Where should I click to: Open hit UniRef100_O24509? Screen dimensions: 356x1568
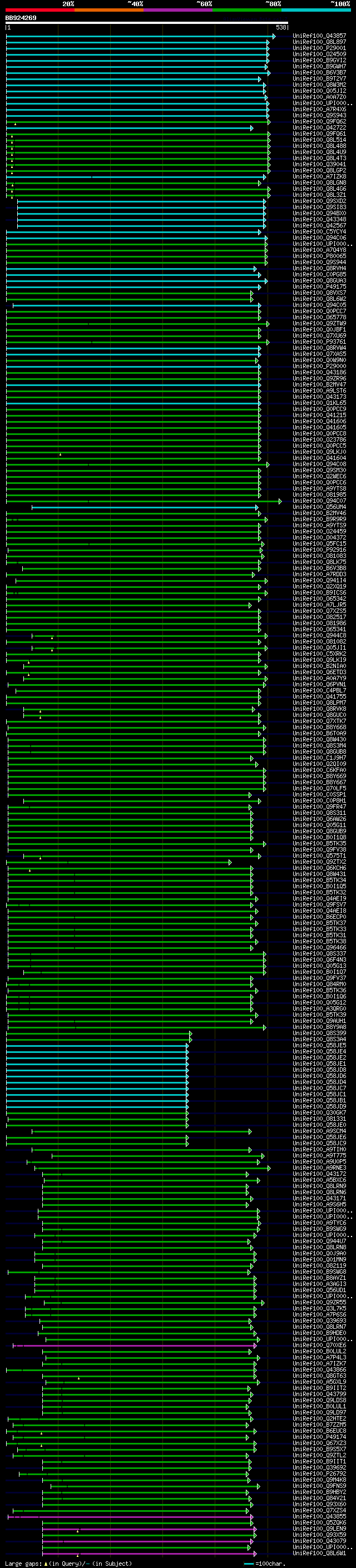(x=319, y=54)
